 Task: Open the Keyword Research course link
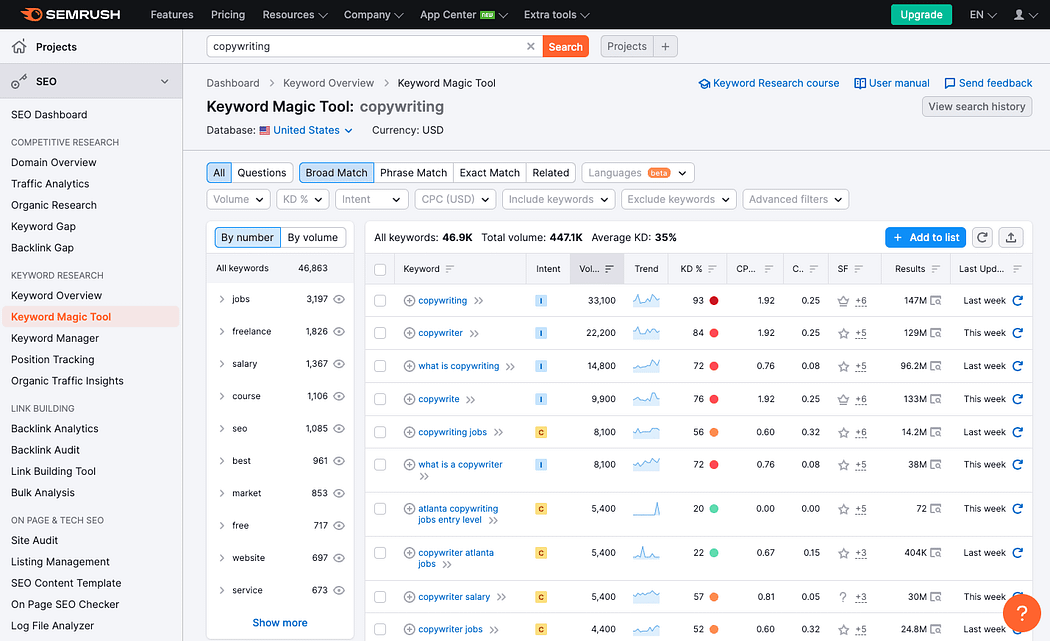pos(769,83)
